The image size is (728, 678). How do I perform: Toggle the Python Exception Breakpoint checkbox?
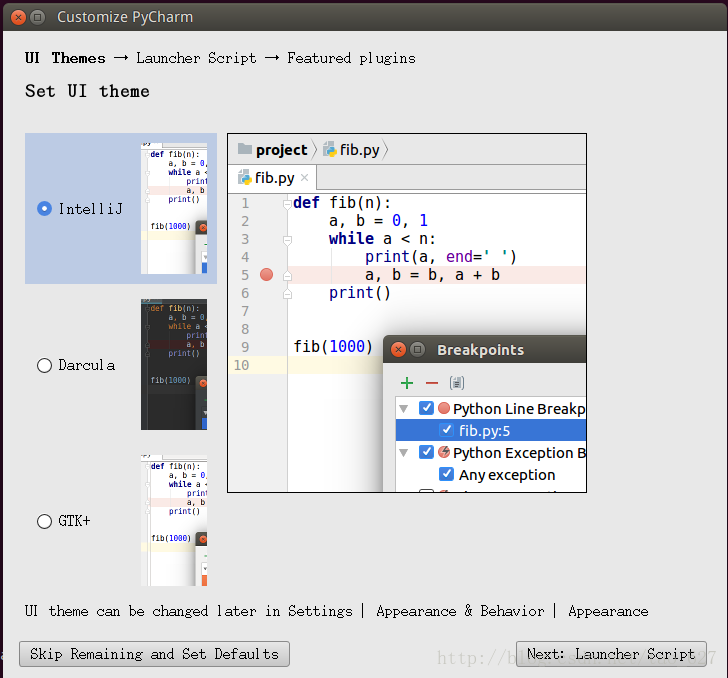point(426,452)
